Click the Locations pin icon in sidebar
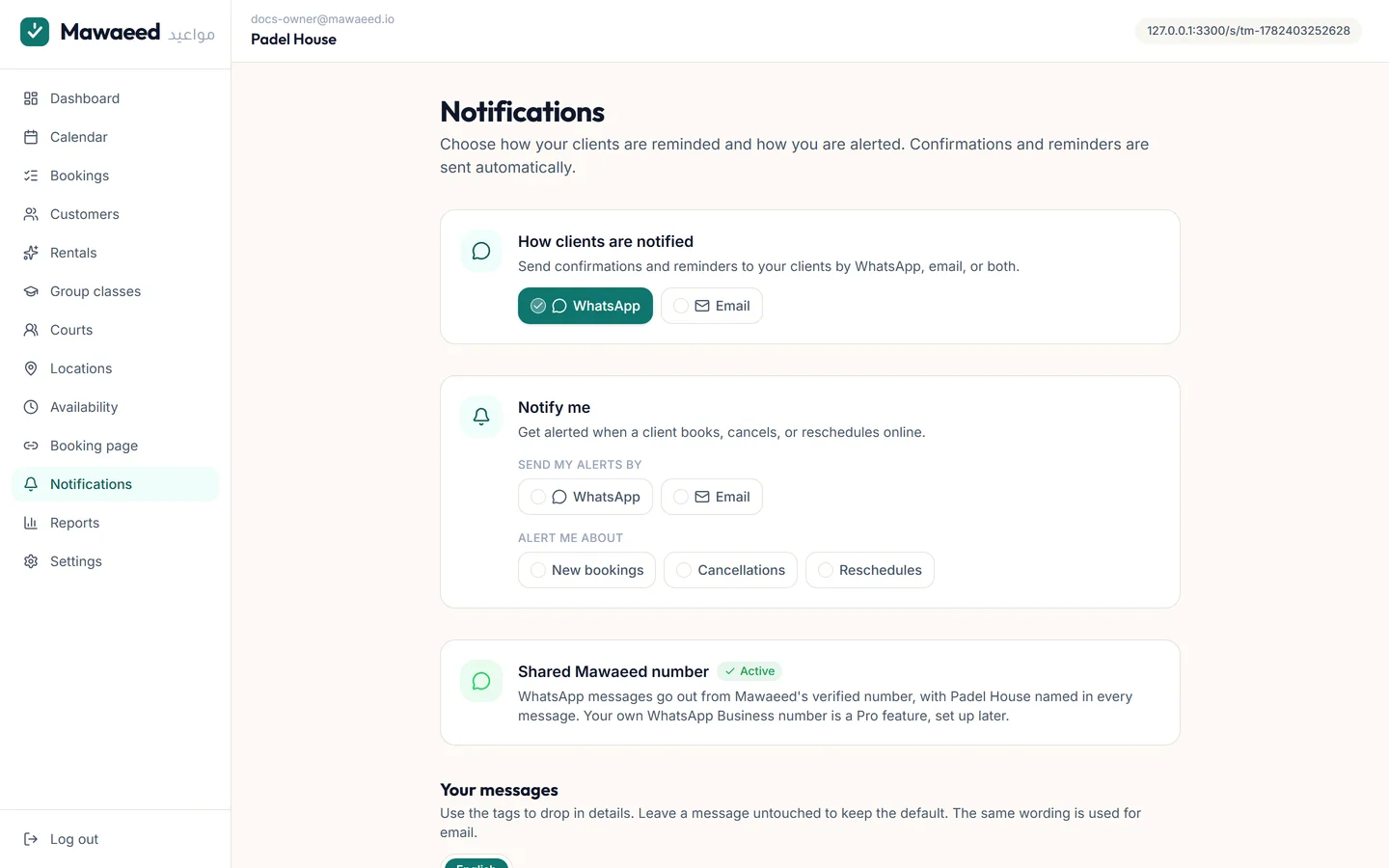 click(x=31, y=368)
